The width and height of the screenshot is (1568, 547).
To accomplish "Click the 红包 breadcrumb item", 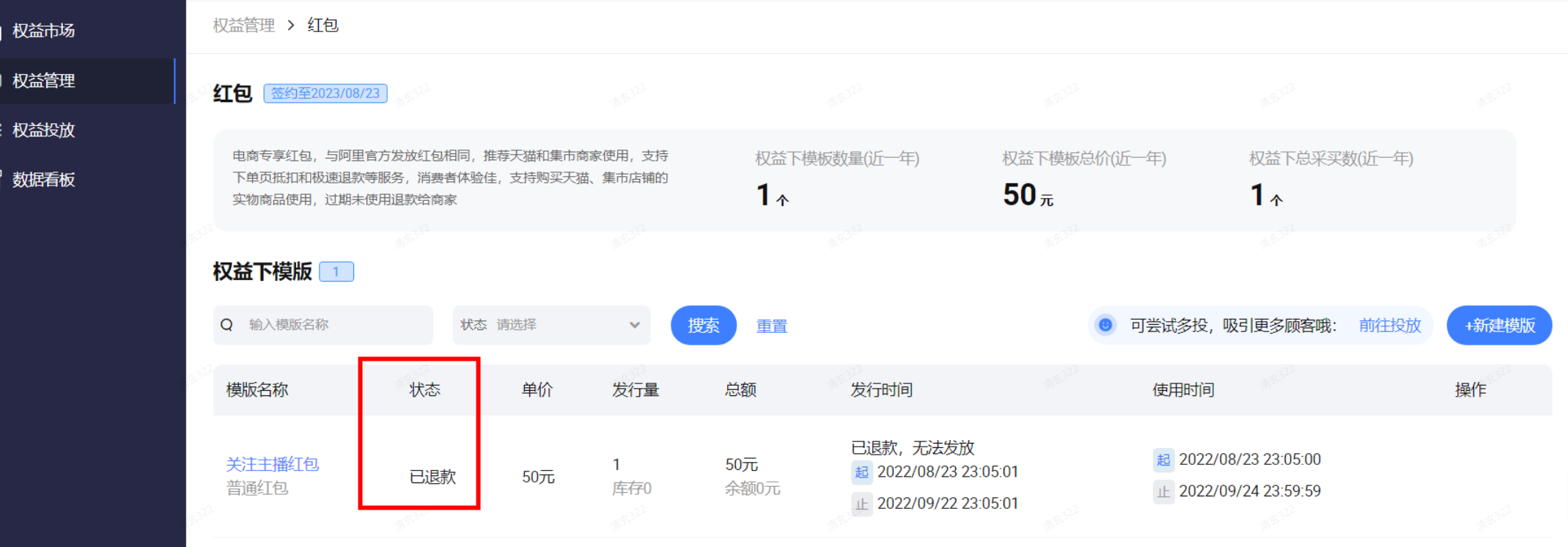I will [x=323, y=26].
